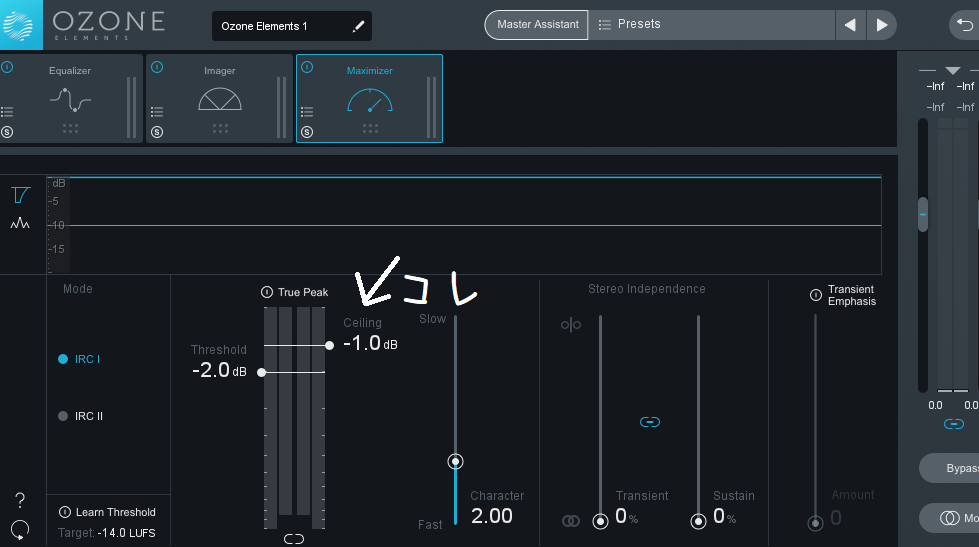Viewport: 979px width, 547px height.
Task: Click the Character value 2.00
Action: 491,516
